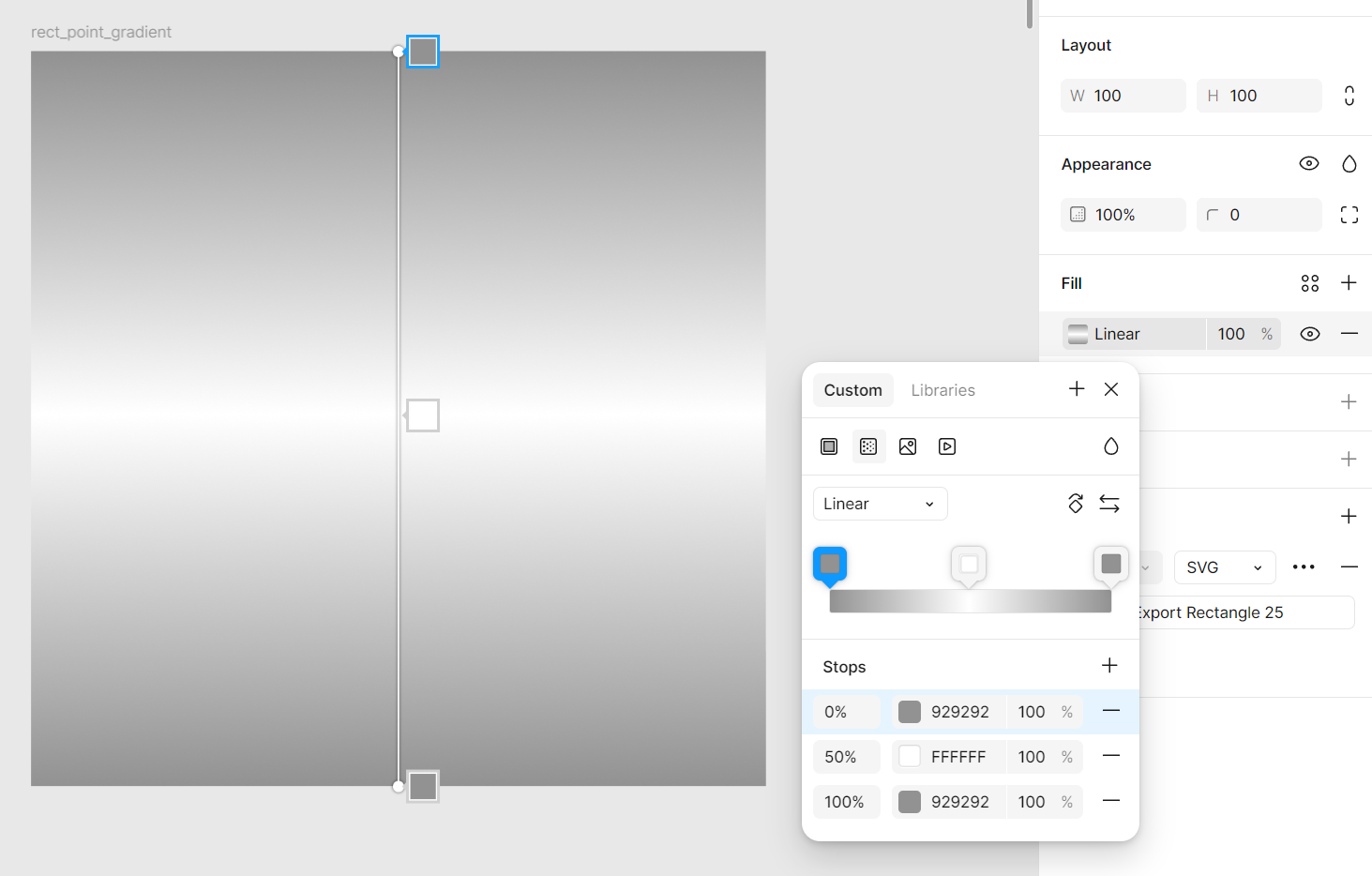Screen dimensions: 1372x876
Task: Click the width input showing 100
Action: (1123, 95)
